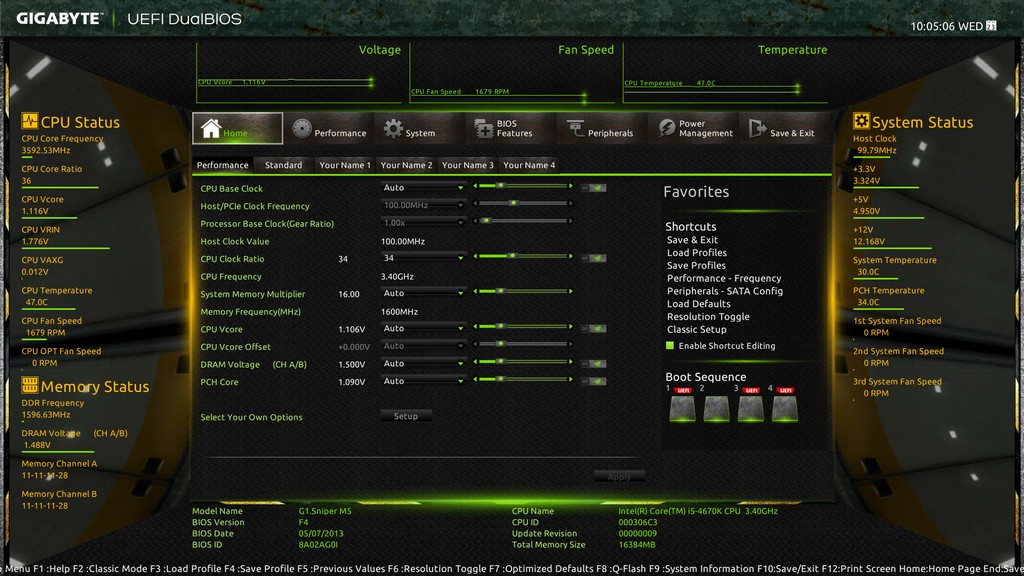Switch to the Standard tab

283,165
